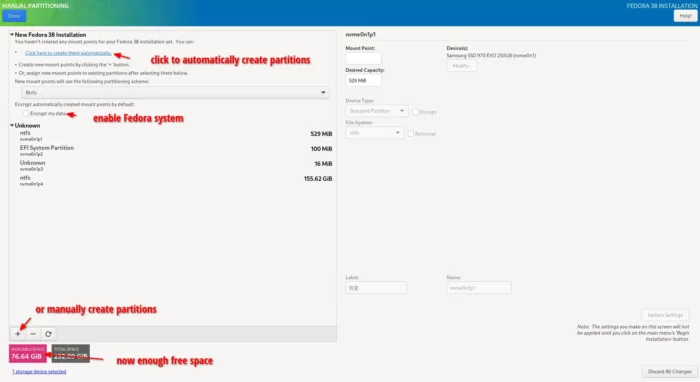Click the Mount Point input field

(x=363, y=58)
